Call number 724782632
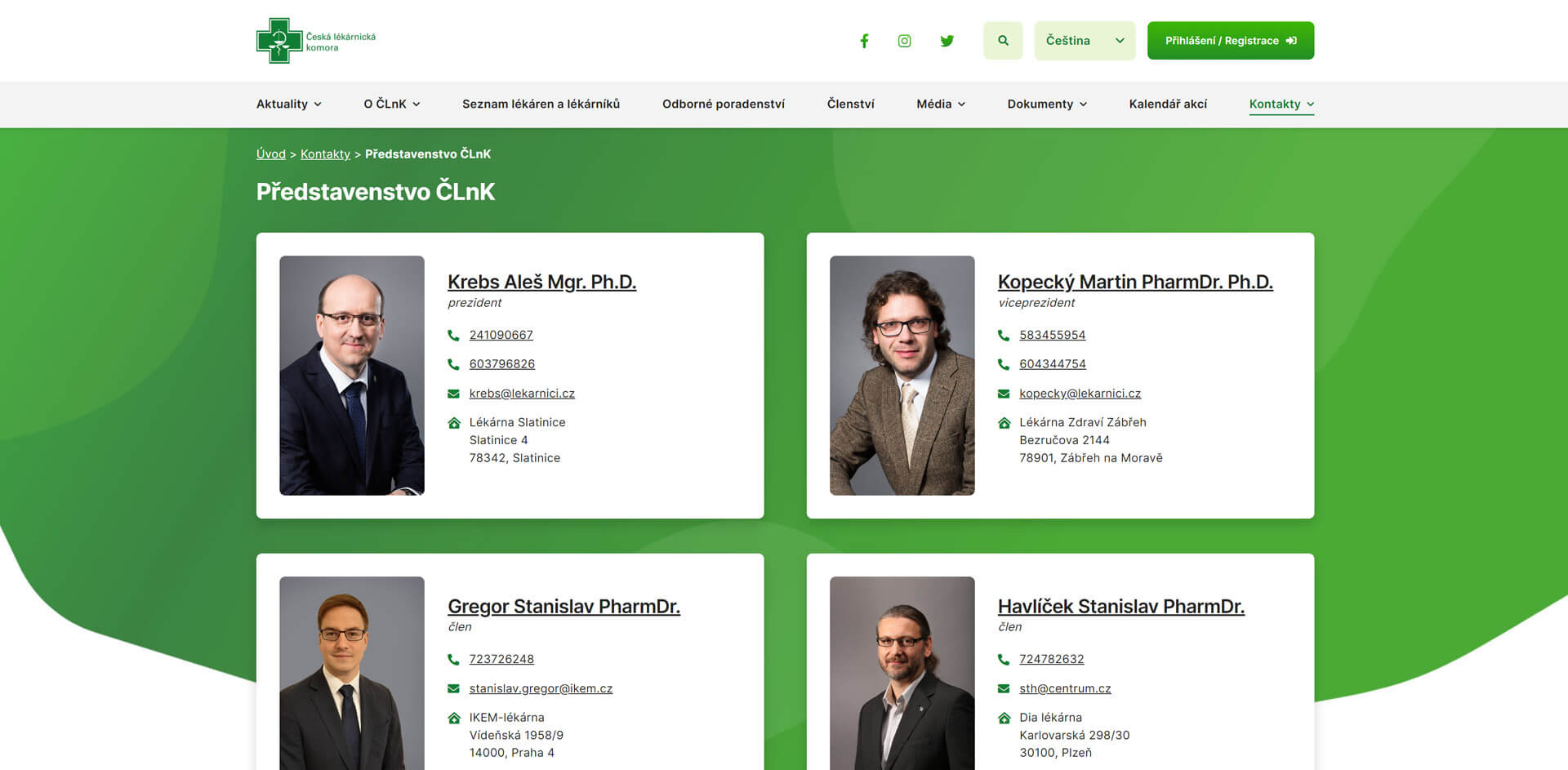 coord(1051,659)
